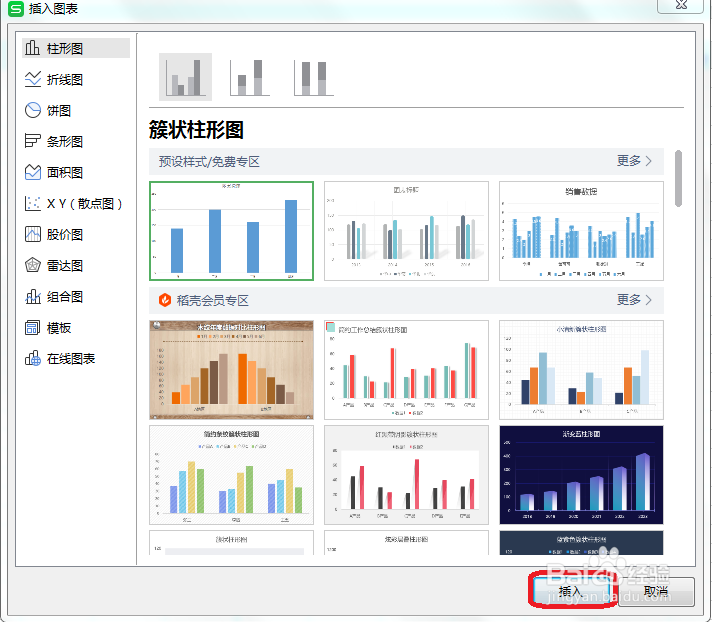712x622 pixels.
Task: Select the 模板 template icon
Action: pyautogui.click(x=33, y=327)
